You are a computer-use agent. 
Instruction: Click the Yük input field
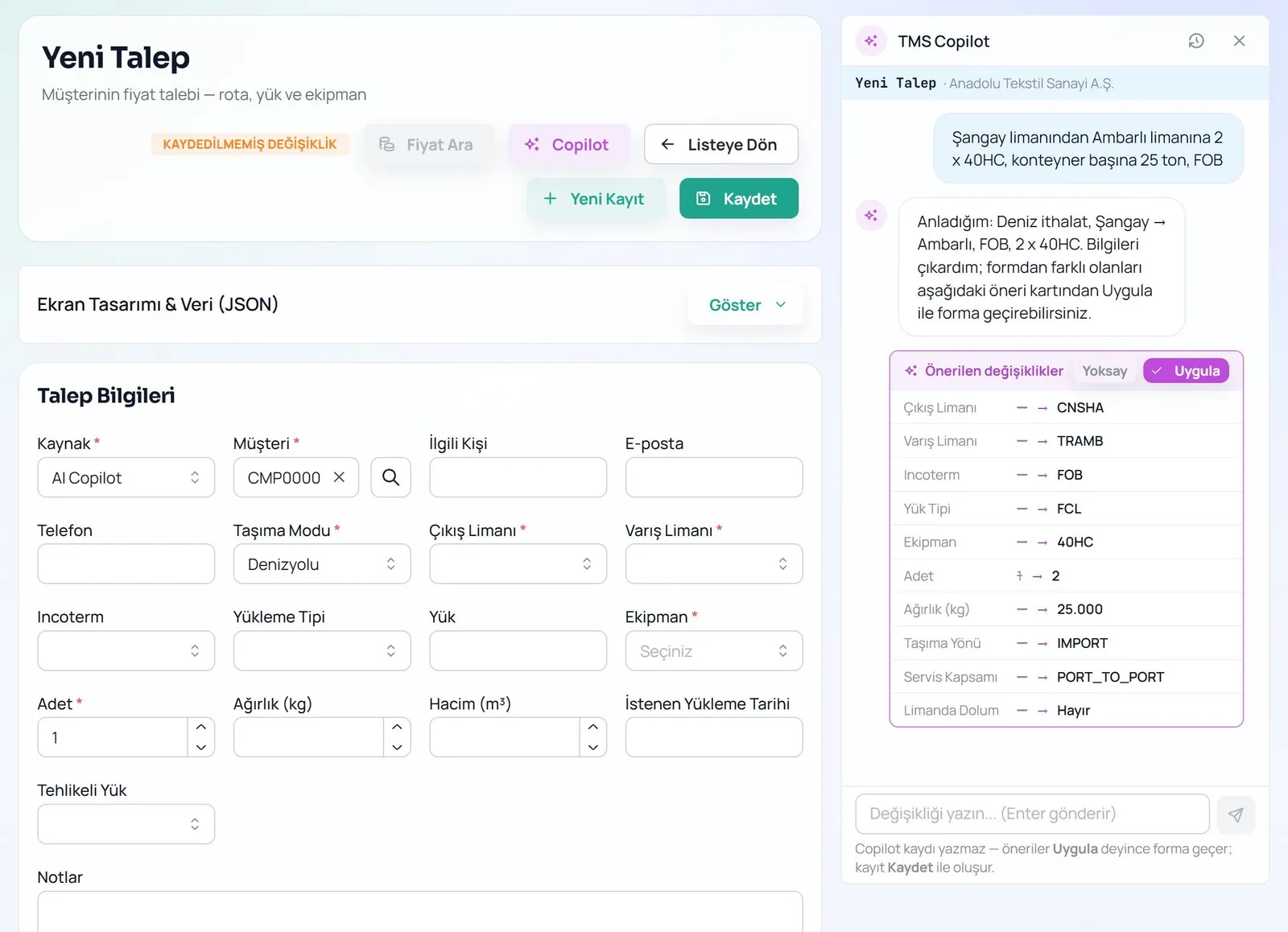point(518,651)
